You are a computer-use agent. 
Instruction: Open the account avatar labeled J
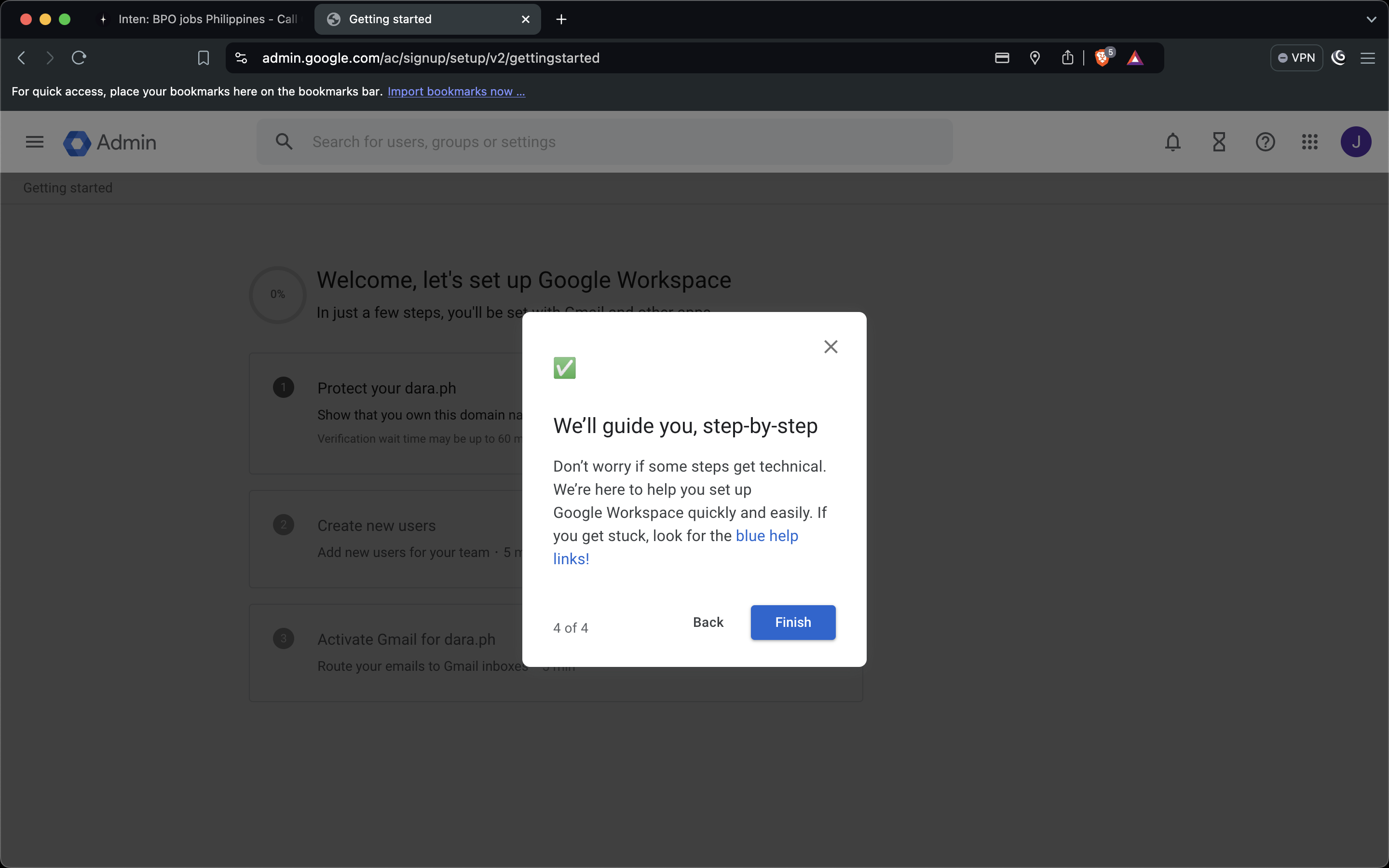(1356, 142)
